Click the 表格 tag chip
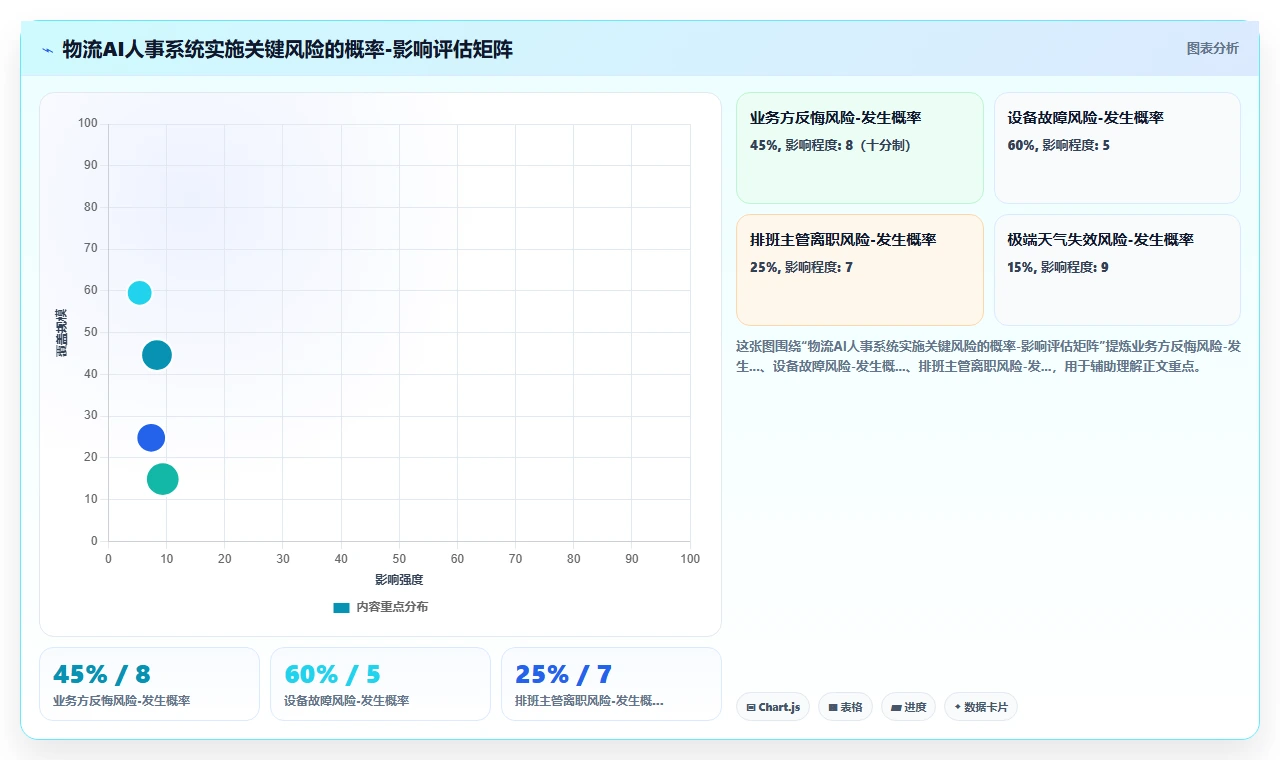This screenshot has width=1280, height=760. tap(845, 707)
